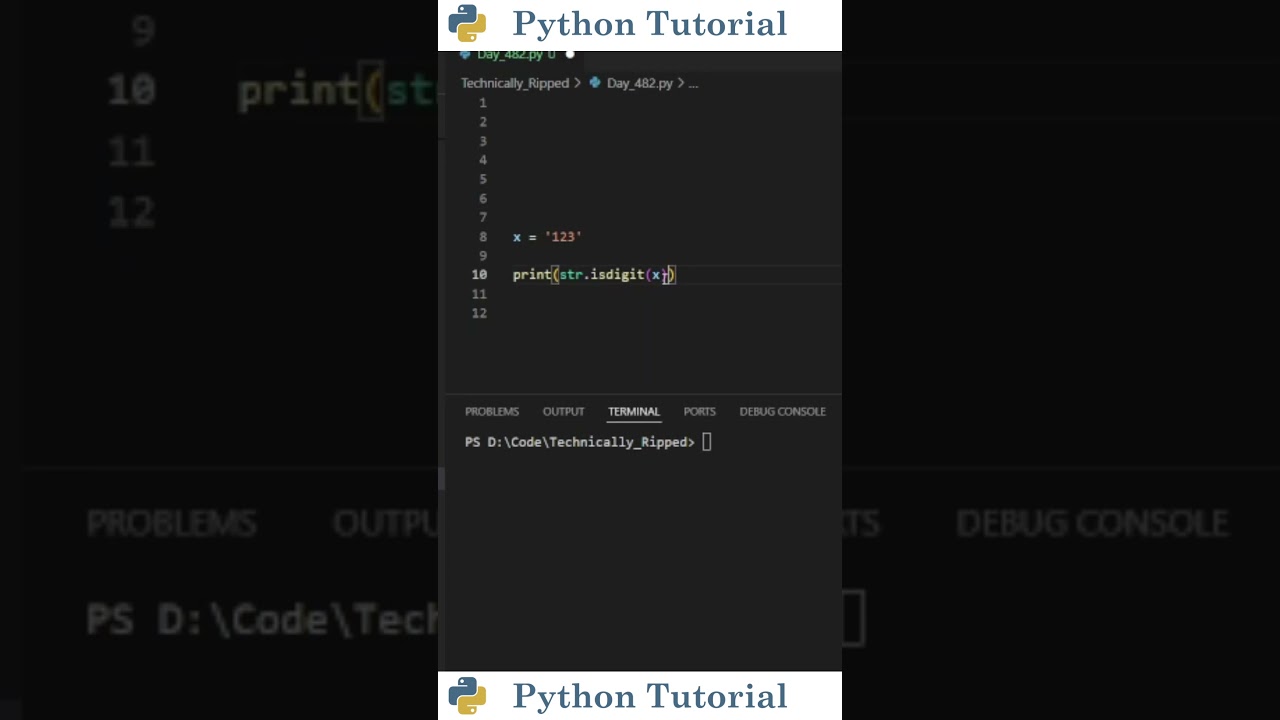Click line number 12 in the gutter
This screenshot has height=720, width=1280.
click(479, 313)
